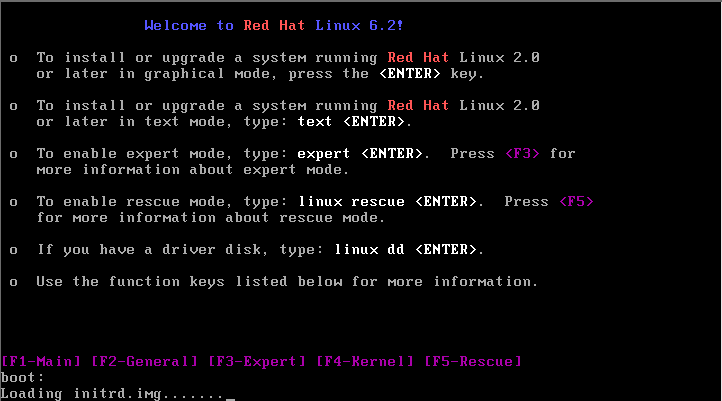Click the bullet before 'Use the function keys'
Image resolution: width=722 pixels, height=401 pixels.
(x=14, y=283)
